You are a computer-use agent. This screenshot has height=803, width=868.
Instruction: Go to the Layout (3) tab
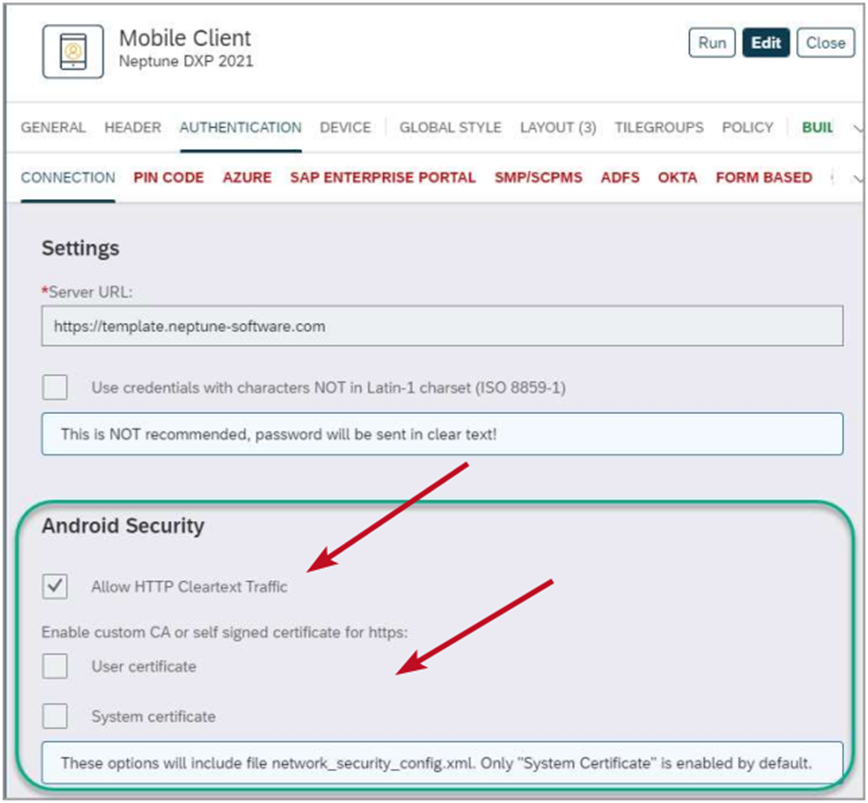pos(558,128)
